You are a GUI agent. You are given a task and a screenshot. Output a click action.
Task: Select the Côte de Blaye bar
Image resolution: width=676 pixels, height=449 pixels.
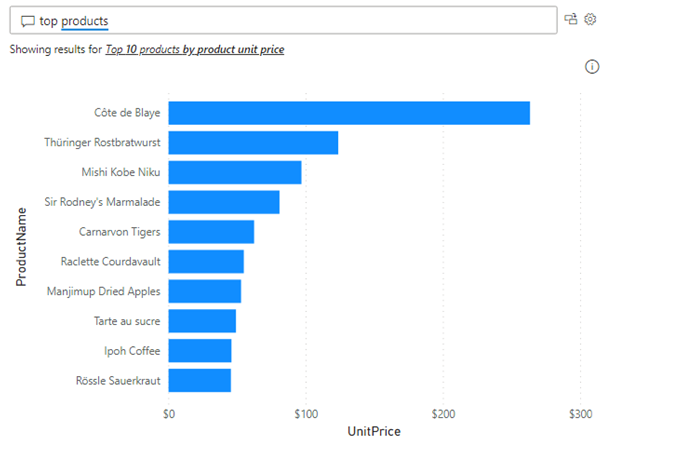tap(349, 113)
